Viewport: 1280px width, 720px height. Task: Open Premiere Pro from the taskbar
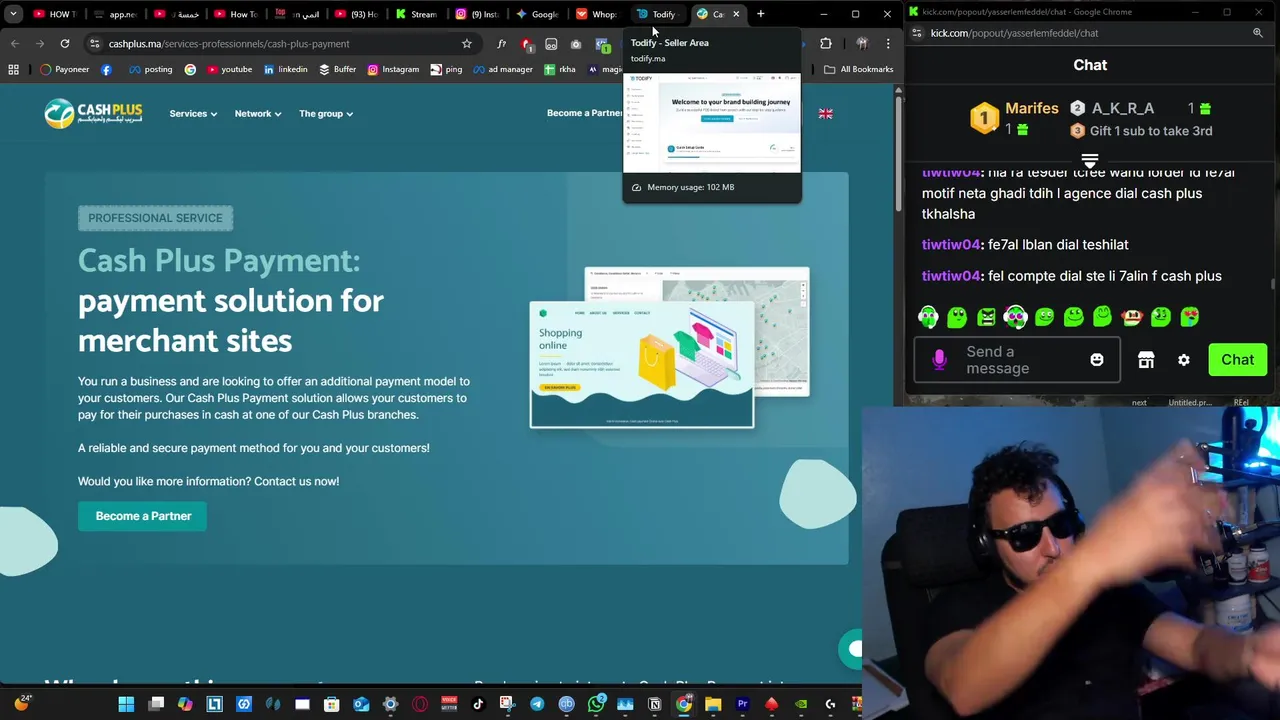[x=742, y=704]
